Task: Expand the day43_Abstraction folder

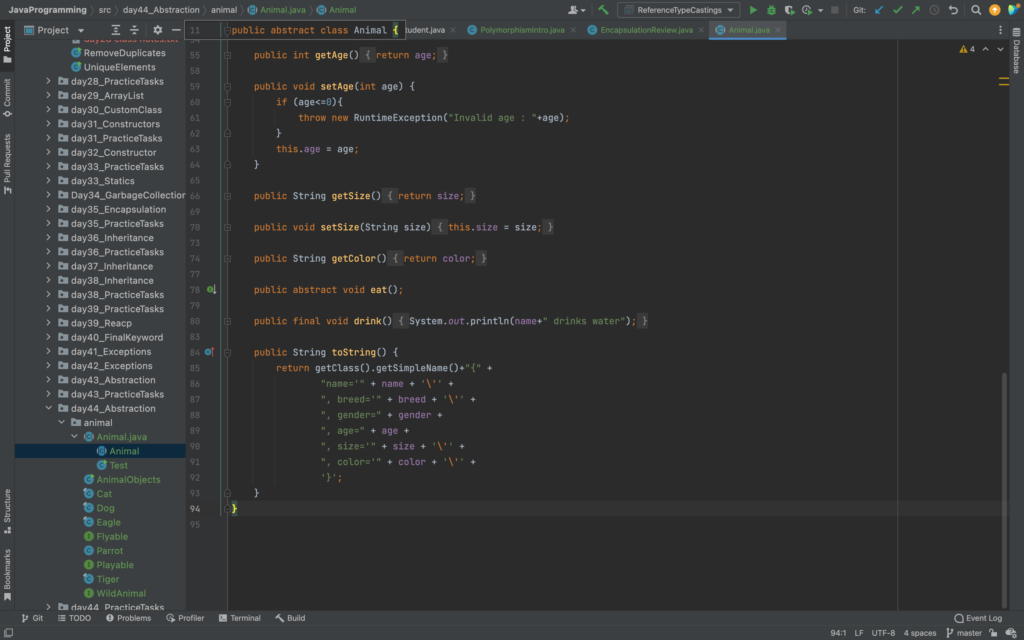Action: pyautogui.click(x=48, y=380)
